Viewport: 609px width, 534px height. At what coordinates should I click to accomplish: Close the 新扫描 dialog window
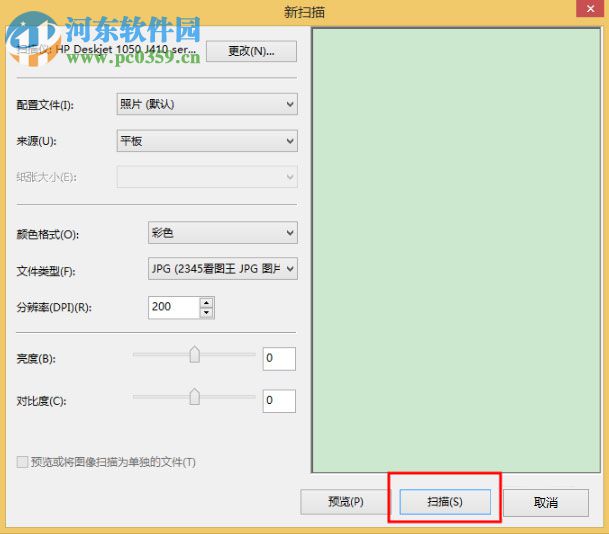pos(590,8)
